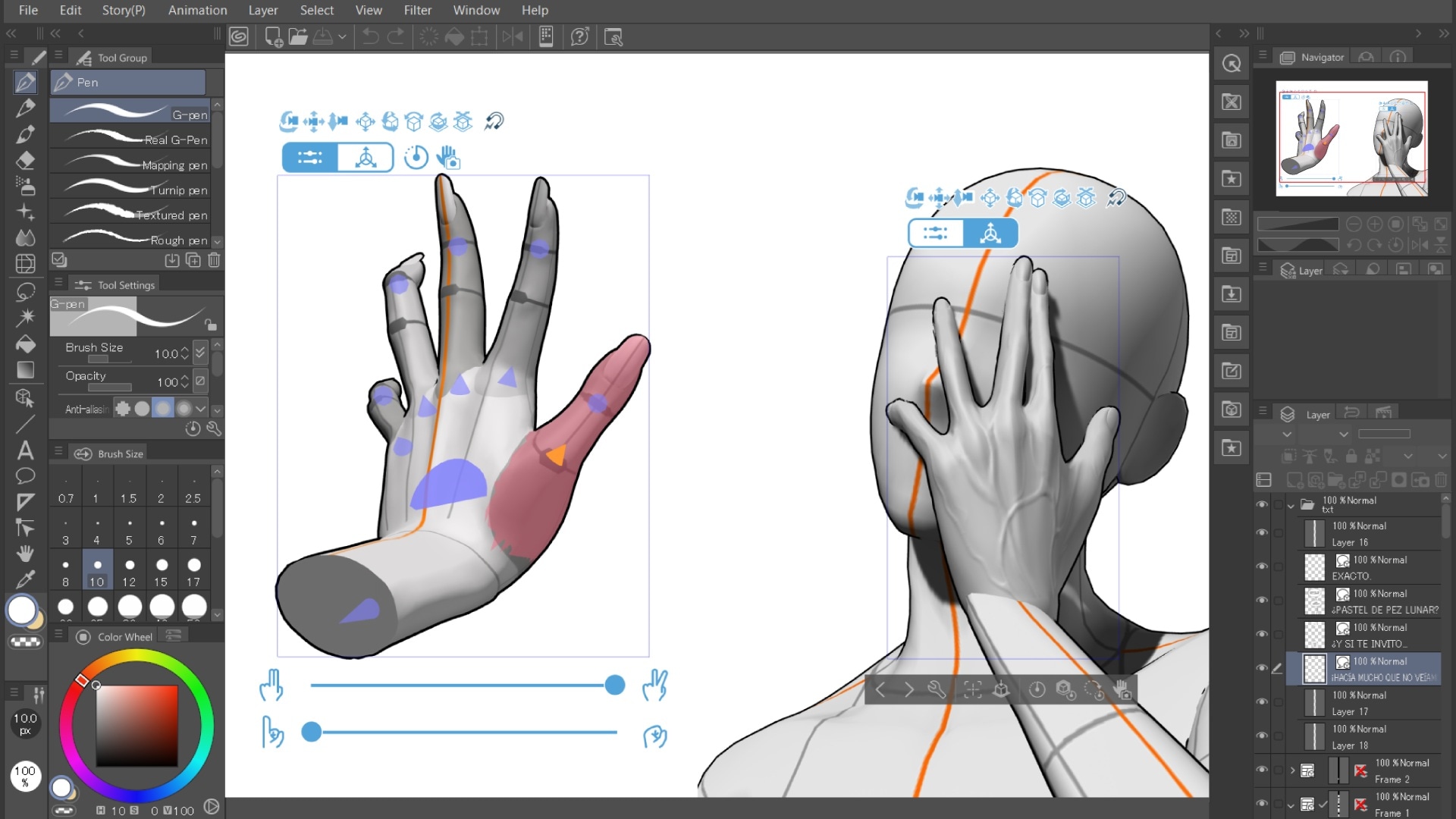The width and height of the screenshot is (1456, 819).
Task: Create a new canvas with the New icon
Action: (274, 36)
